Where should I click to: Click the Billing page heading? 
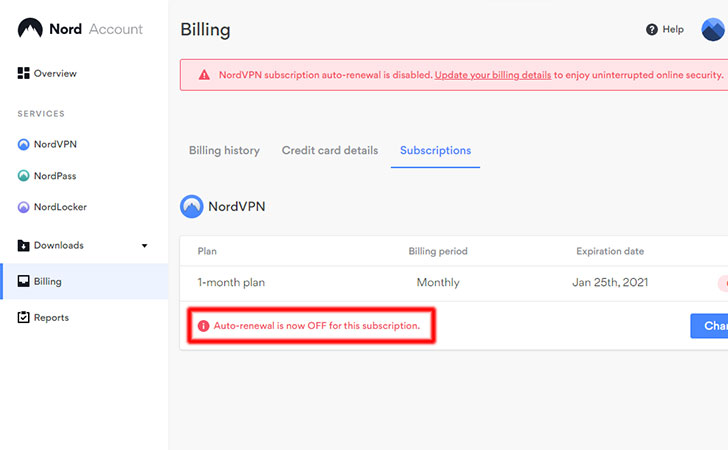pyautogui.click(x=205, y=30)
